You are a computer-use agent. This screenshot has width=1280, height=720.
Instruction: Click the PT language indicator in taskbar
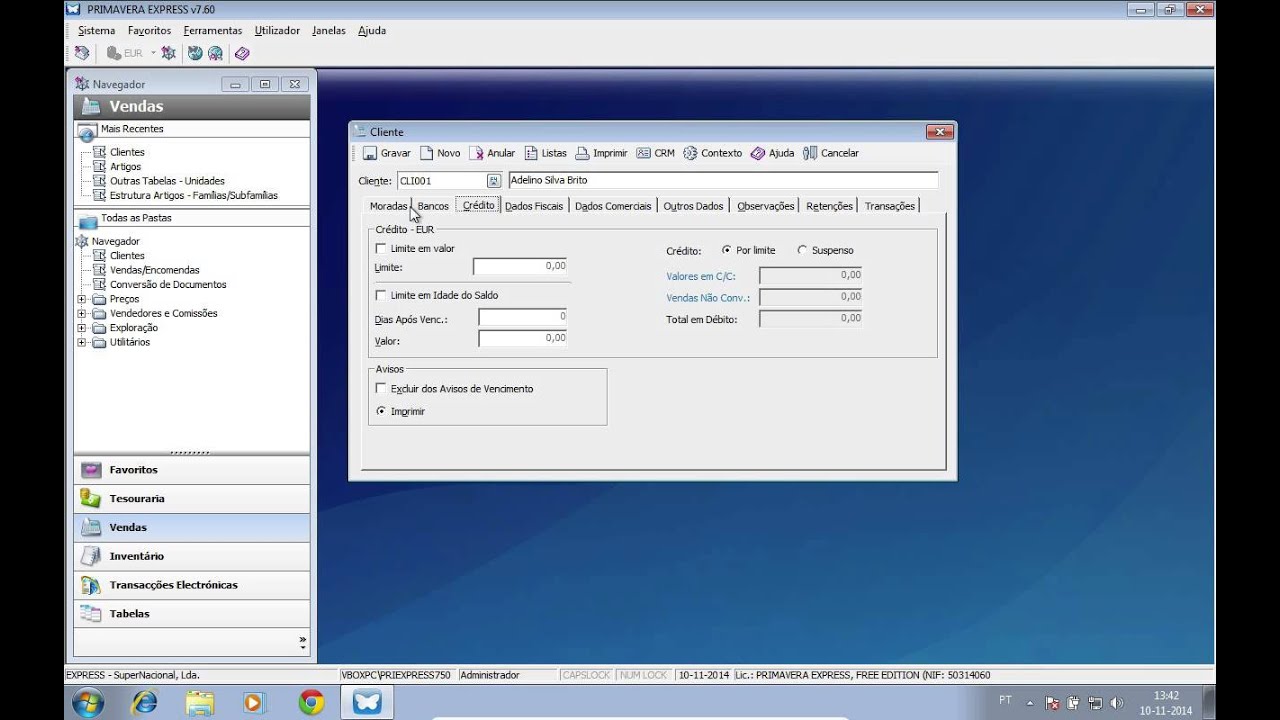click(1005, 700)
